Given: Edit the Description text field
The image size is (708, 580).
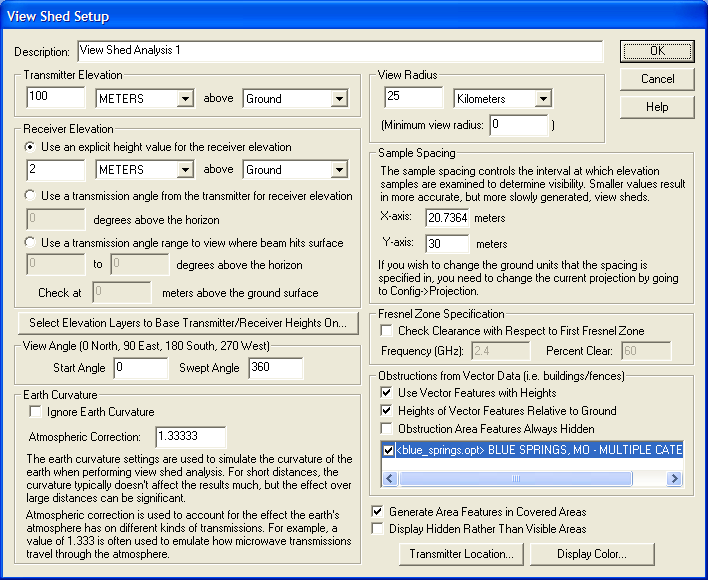Looking at the screenshot, I should coord(340,51).
